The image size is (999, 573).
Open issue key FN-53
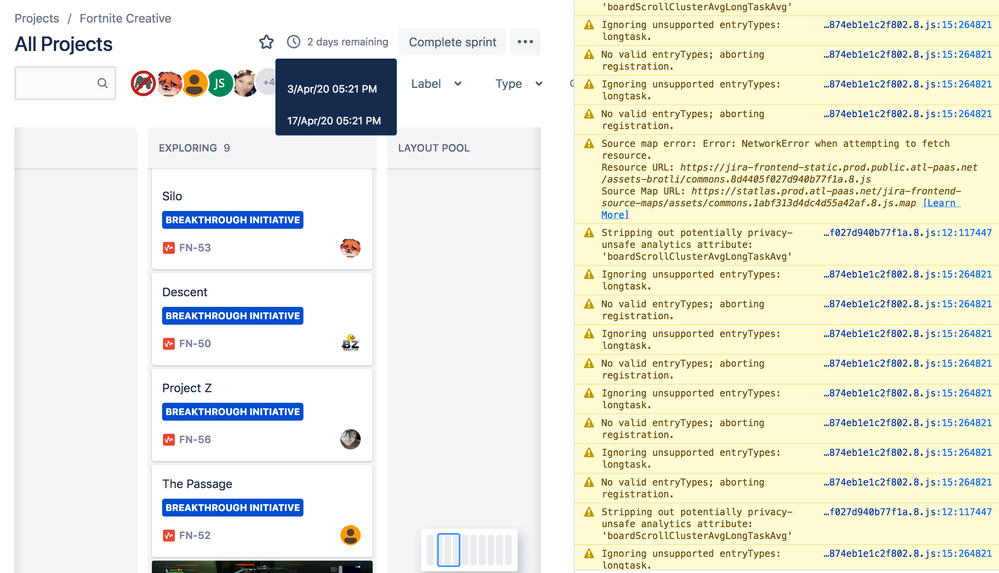[195, 248]
